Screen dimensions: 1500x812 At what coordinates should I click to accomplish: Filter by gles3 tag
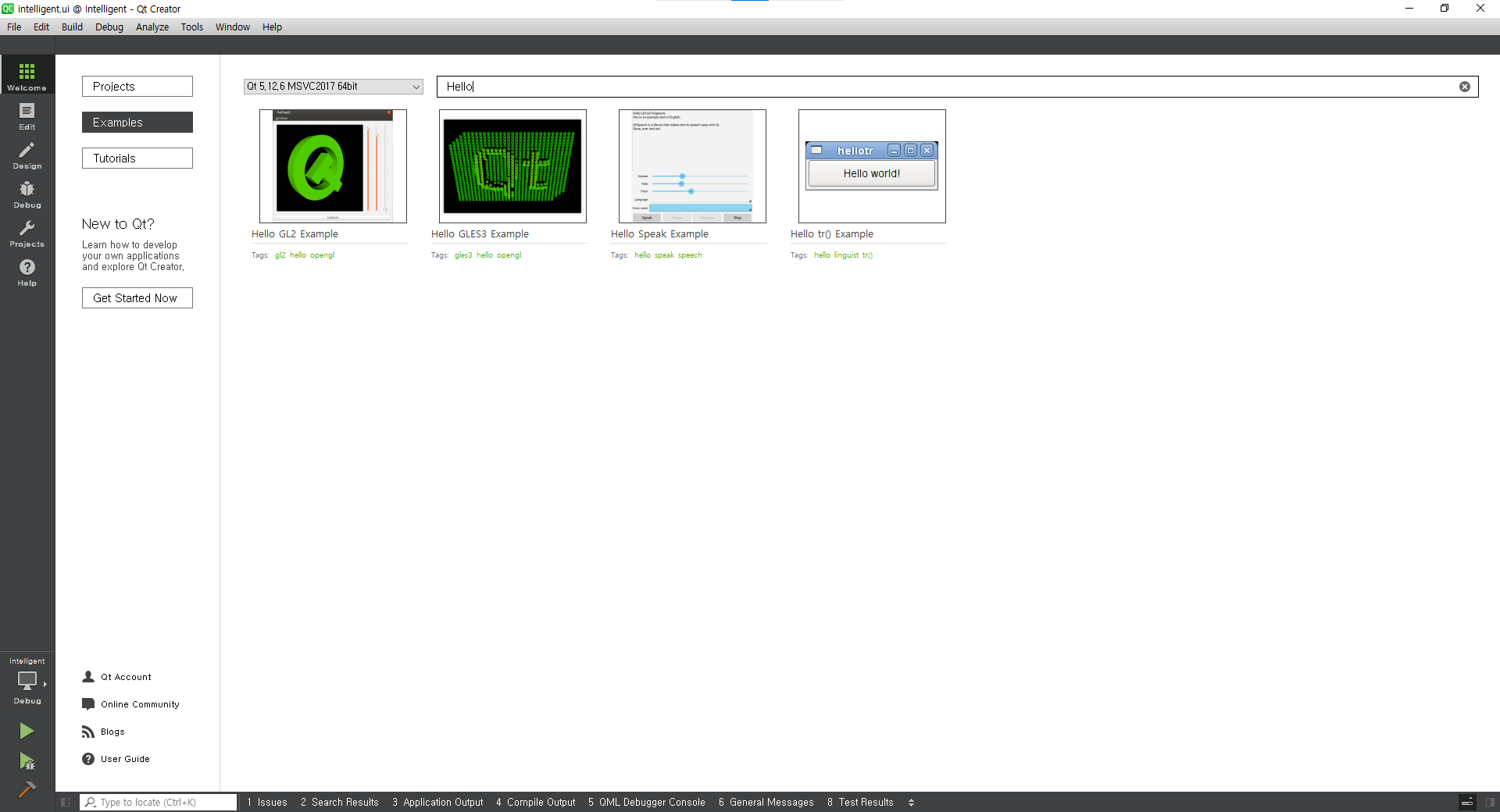coord(463,255)
